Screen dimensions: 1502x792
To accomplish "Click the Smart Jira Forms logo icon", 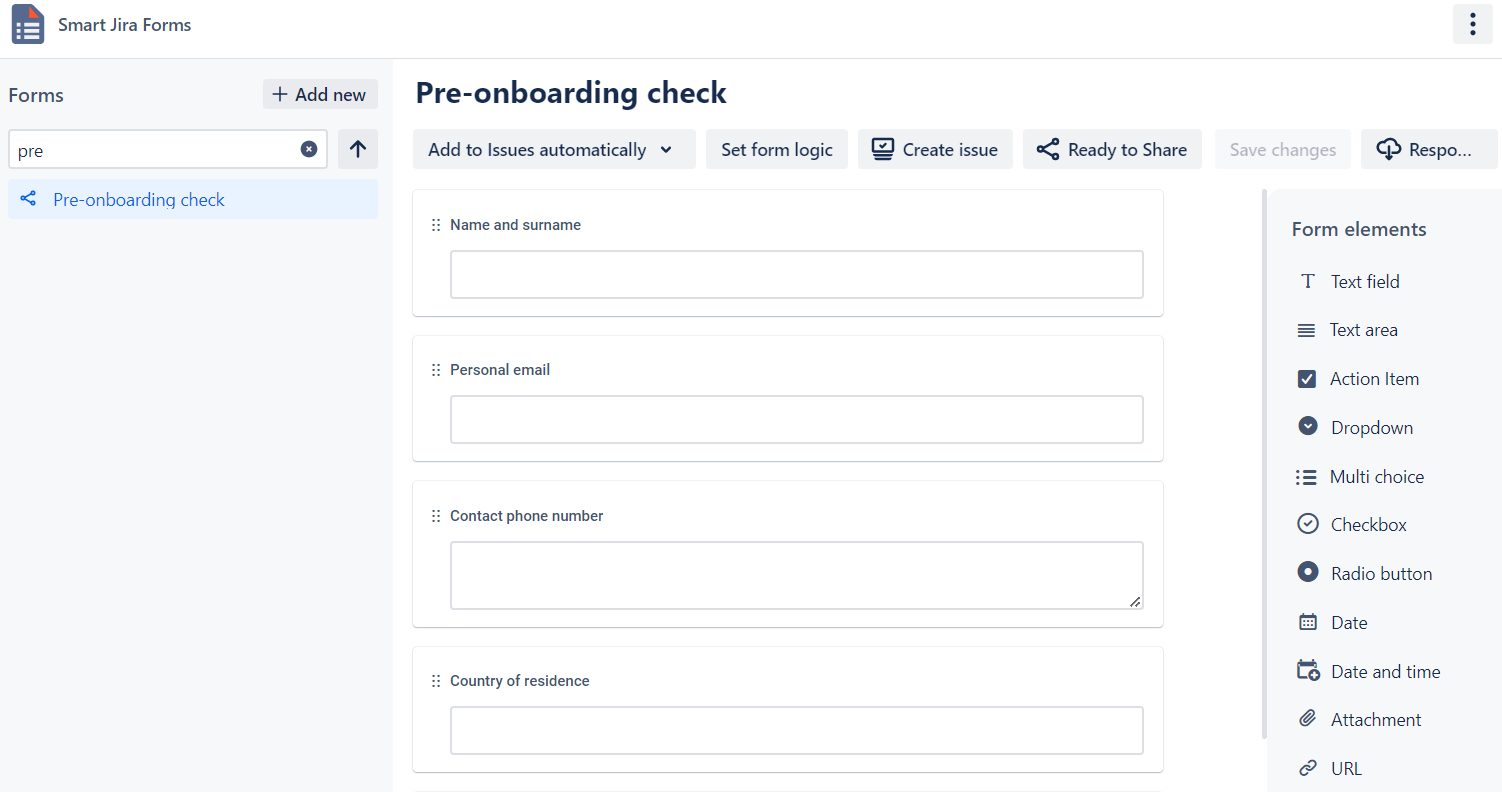I will click(28, 25).
